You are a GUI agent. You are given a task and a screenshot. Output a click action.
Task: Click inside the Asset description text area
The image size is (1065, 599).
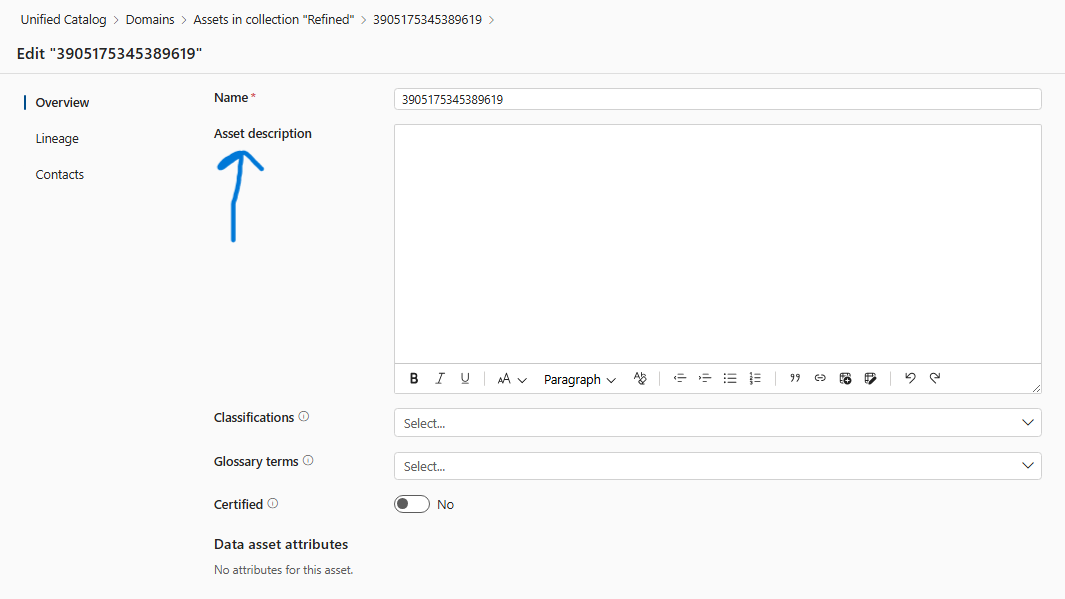(x=717, y=244)
